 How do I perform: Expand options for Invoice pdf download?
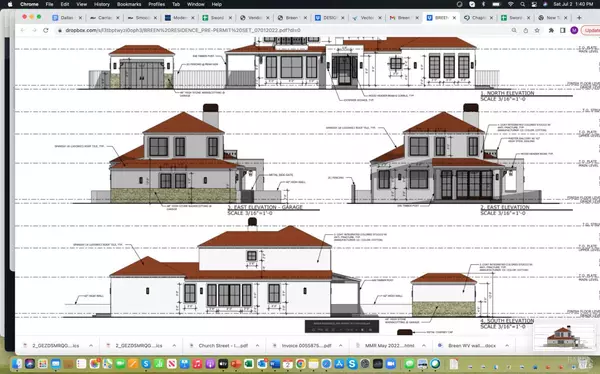[341, 346]
